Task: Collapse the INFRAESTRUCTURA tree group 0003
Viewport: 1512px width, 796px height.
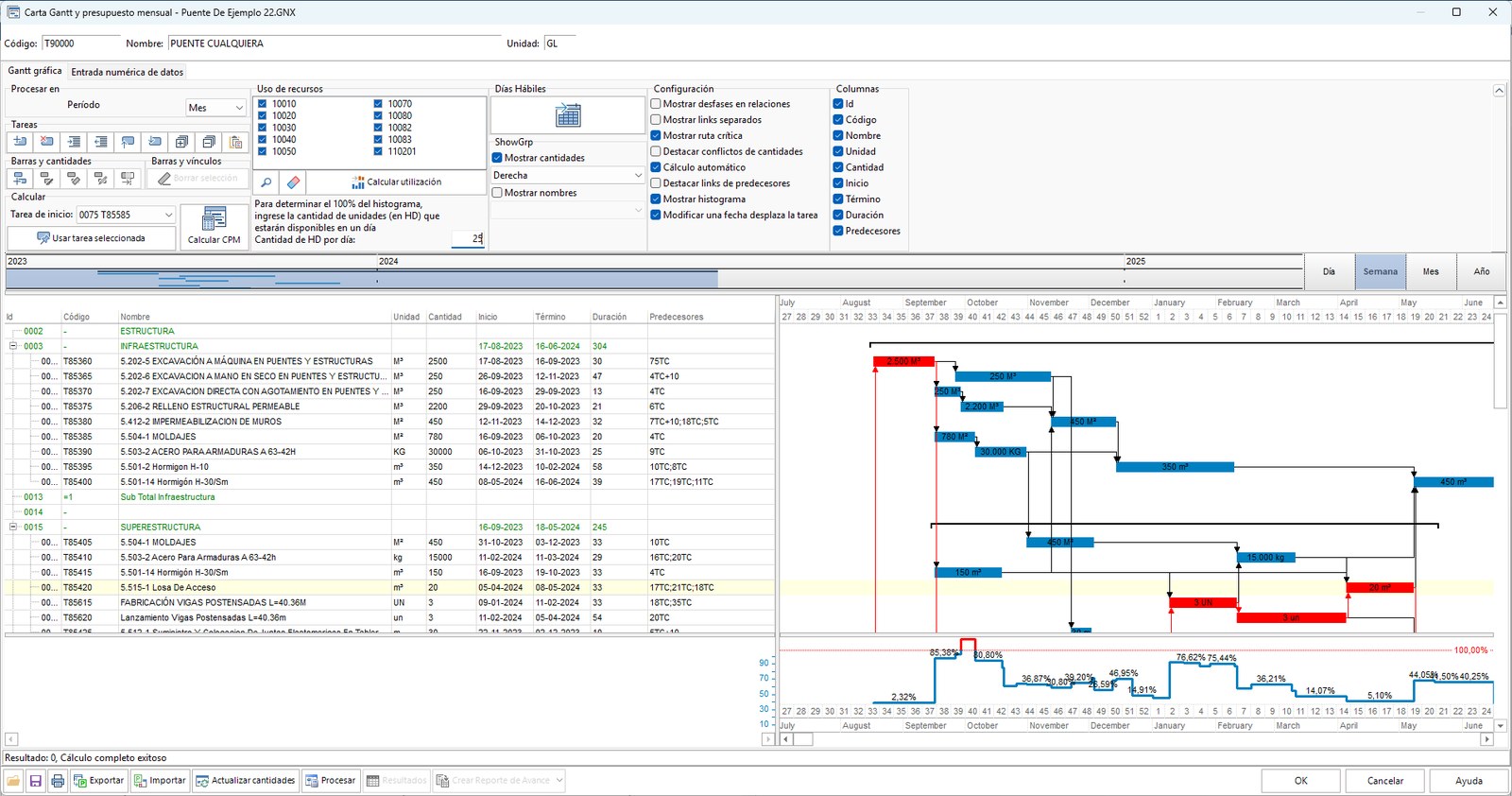Action: pos(13,346)
